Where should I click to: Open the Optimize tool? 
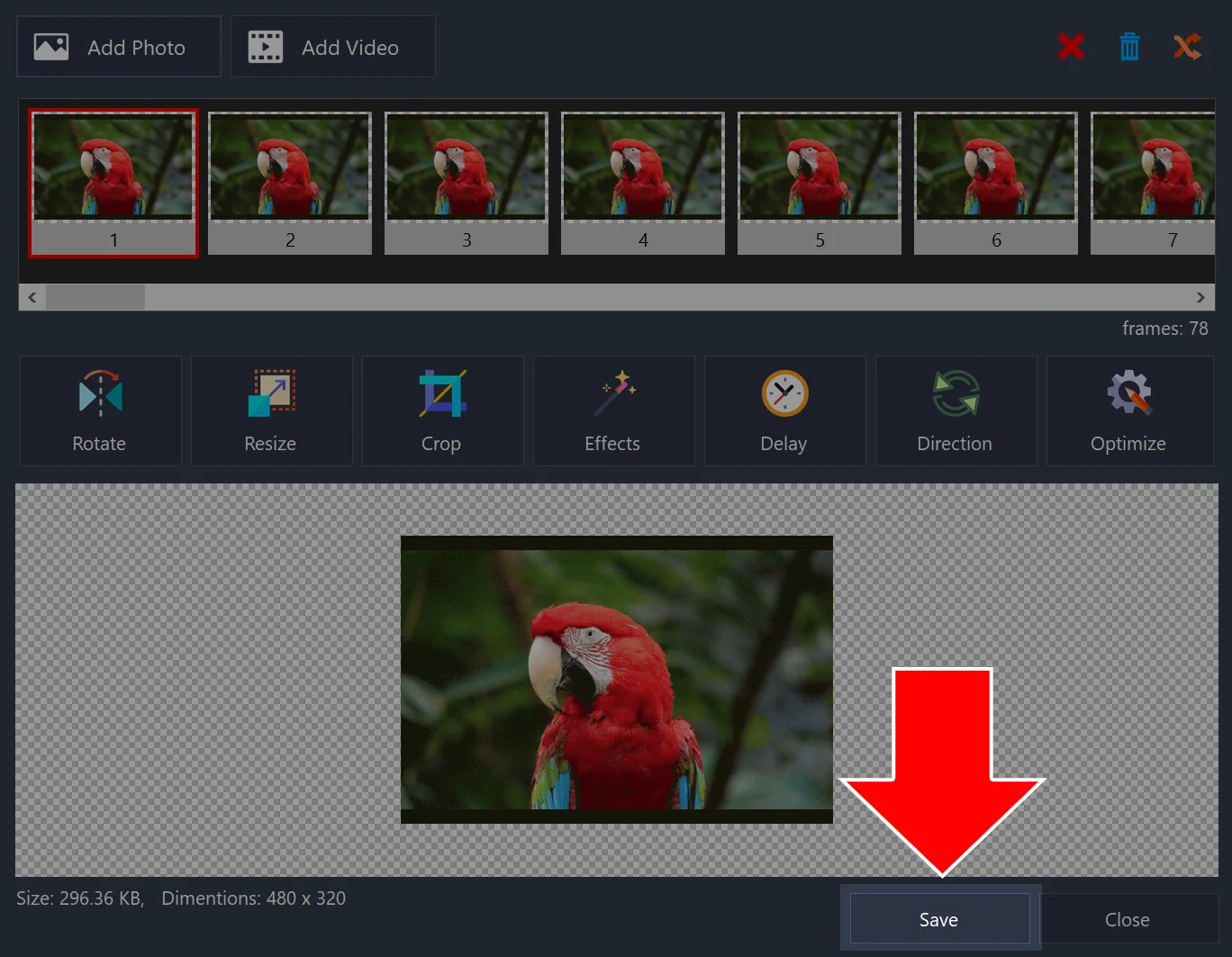(1129, 411)
